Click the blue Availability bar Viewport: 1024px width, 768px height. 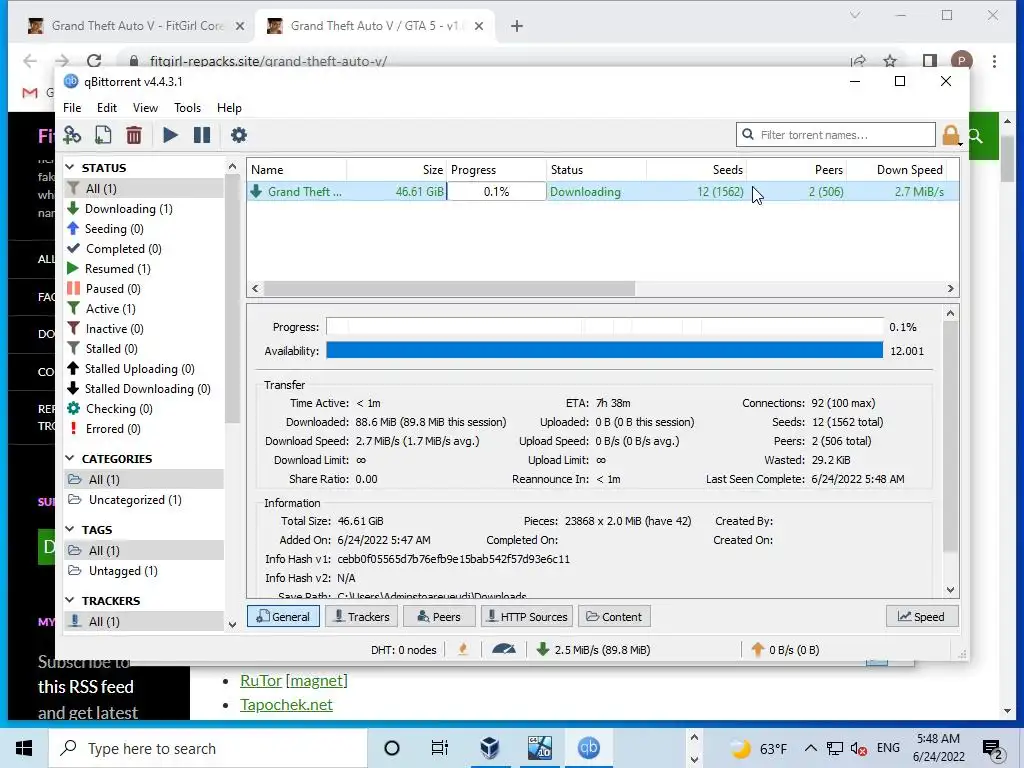coord(604,351)
